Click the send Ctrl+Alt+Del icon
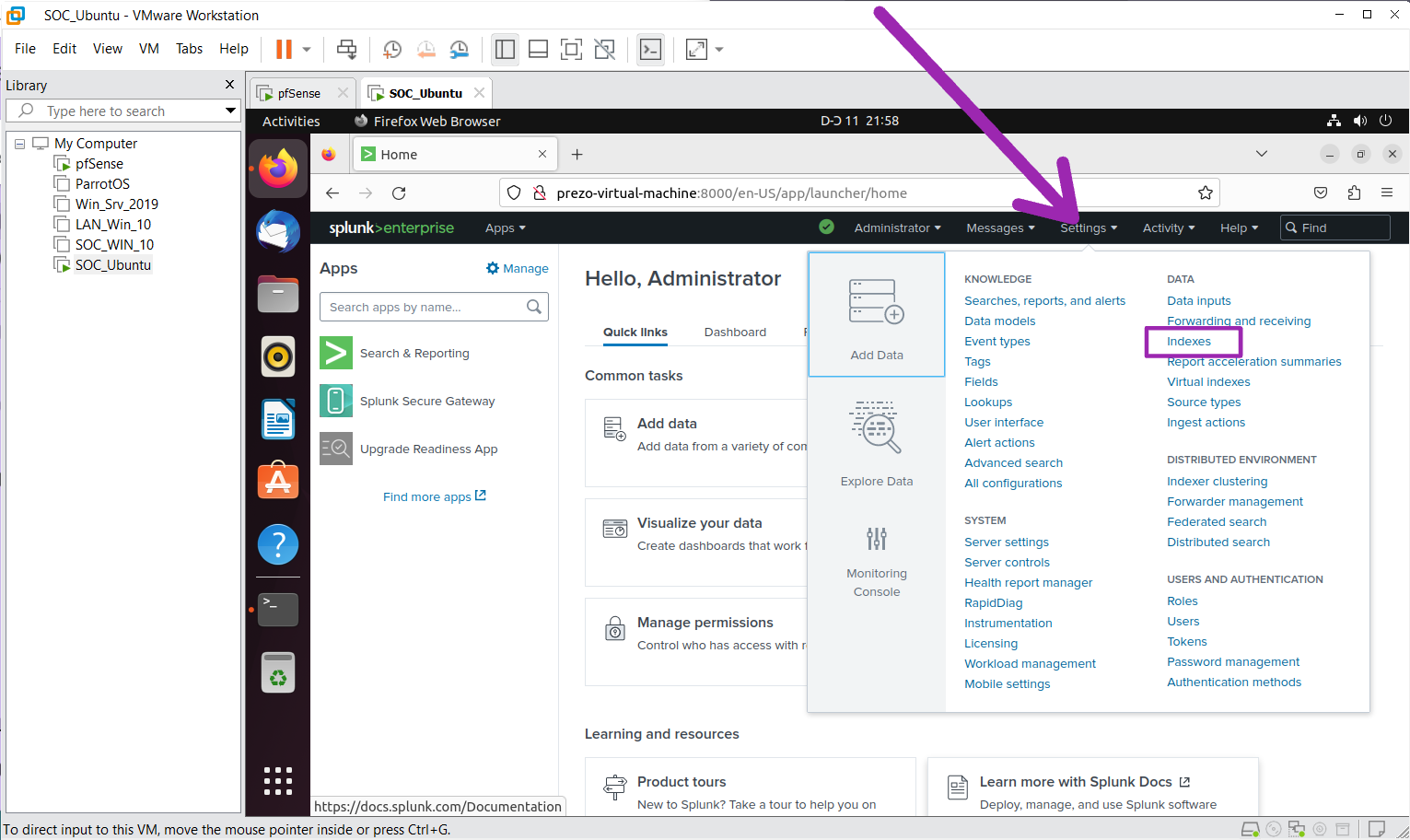The width and height of the screenshot is (1410, 840). [346, 49]
